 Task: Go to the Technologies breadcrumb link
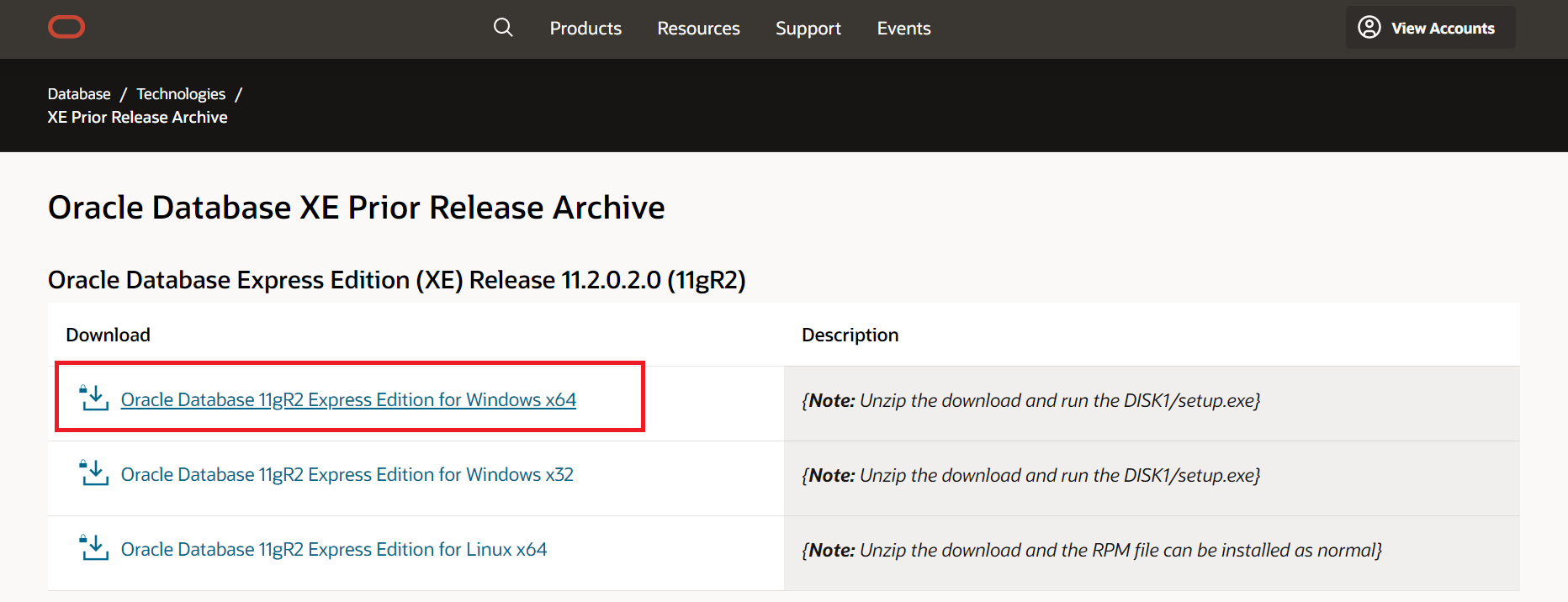pyautogui.click(x=181, y=94)
